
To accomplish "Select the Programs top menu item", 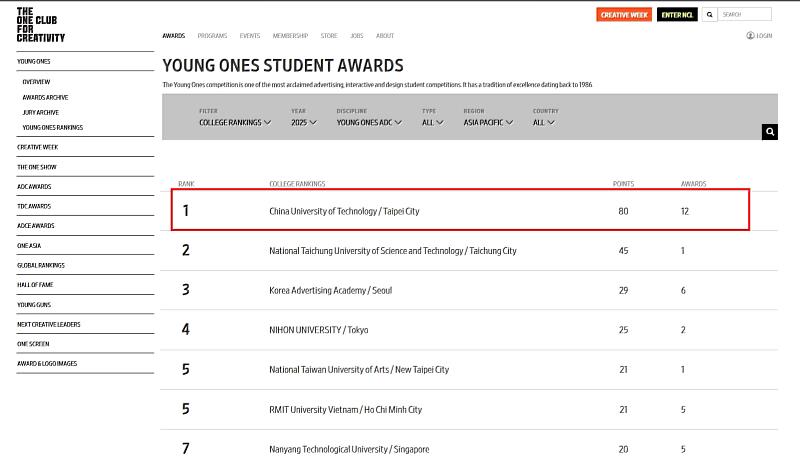I will (x=212, y=36).
